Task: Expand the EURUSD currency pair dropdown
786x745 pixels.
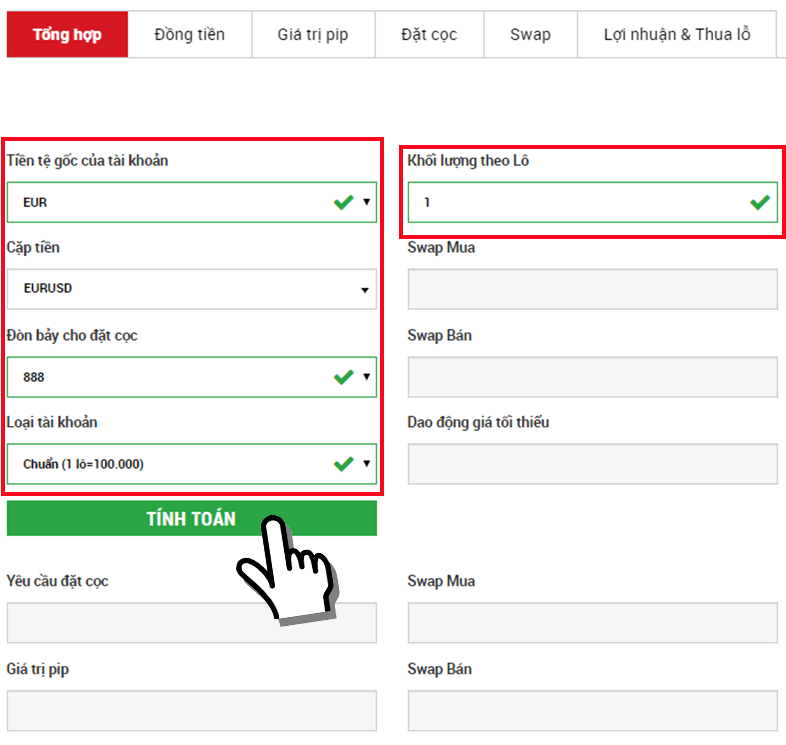Action: click(x=191, y=289)
